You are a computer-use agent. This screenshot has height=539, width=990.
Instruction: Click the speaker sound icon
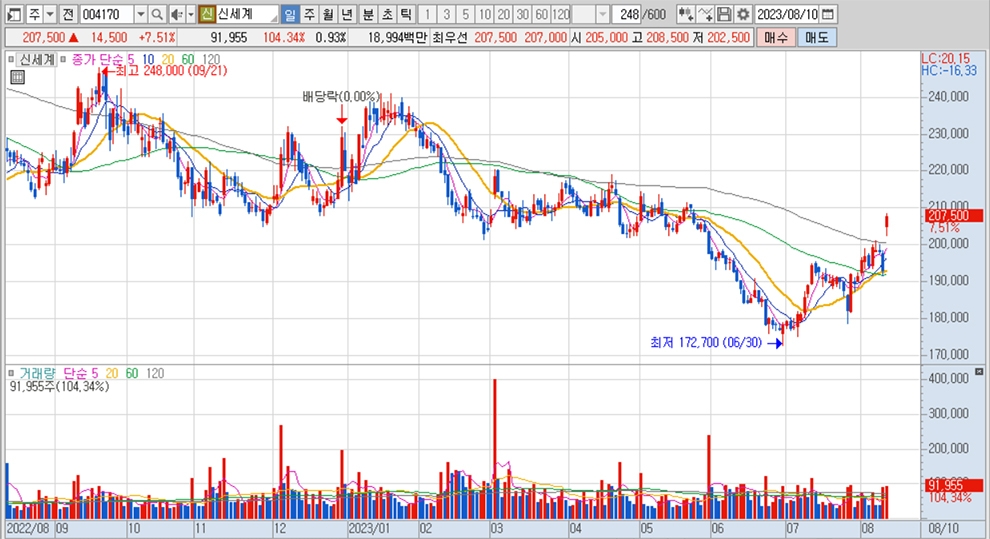point(176,14)
